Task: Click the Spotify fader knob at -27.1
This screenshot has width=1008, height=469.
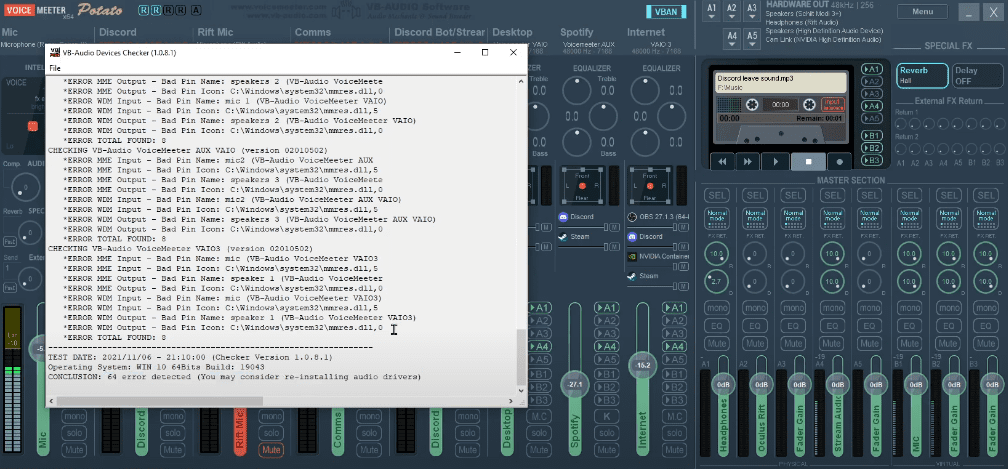Action: 574,384
